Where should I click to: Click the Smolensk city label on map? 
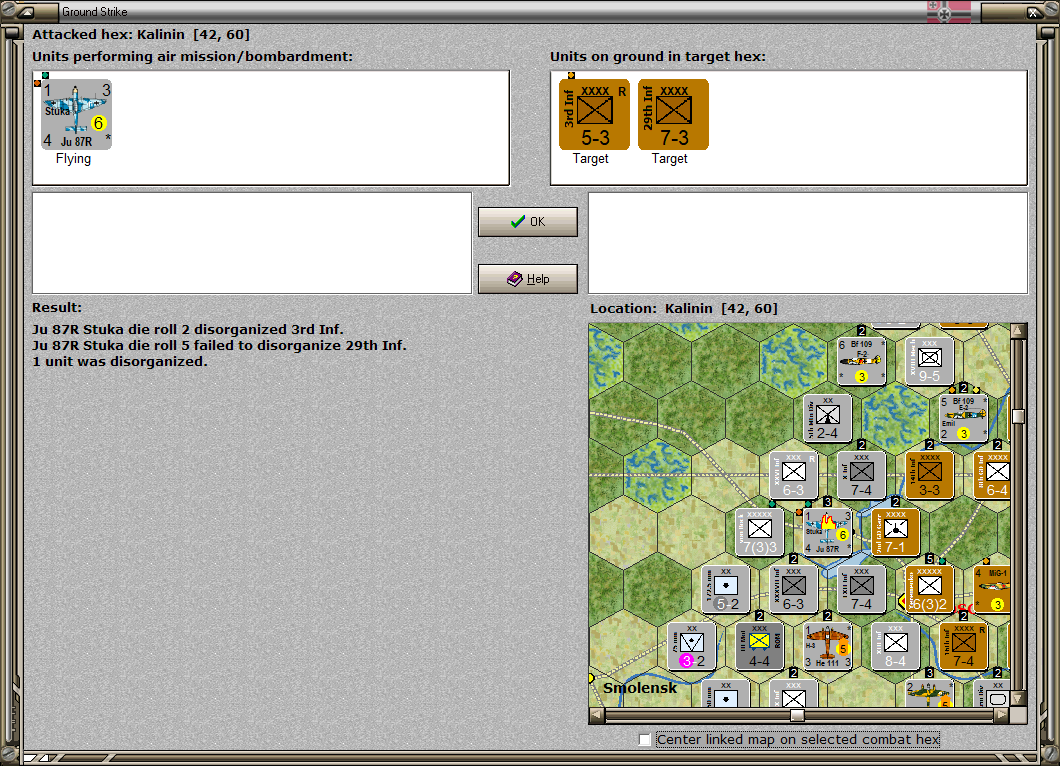(640, 688)
